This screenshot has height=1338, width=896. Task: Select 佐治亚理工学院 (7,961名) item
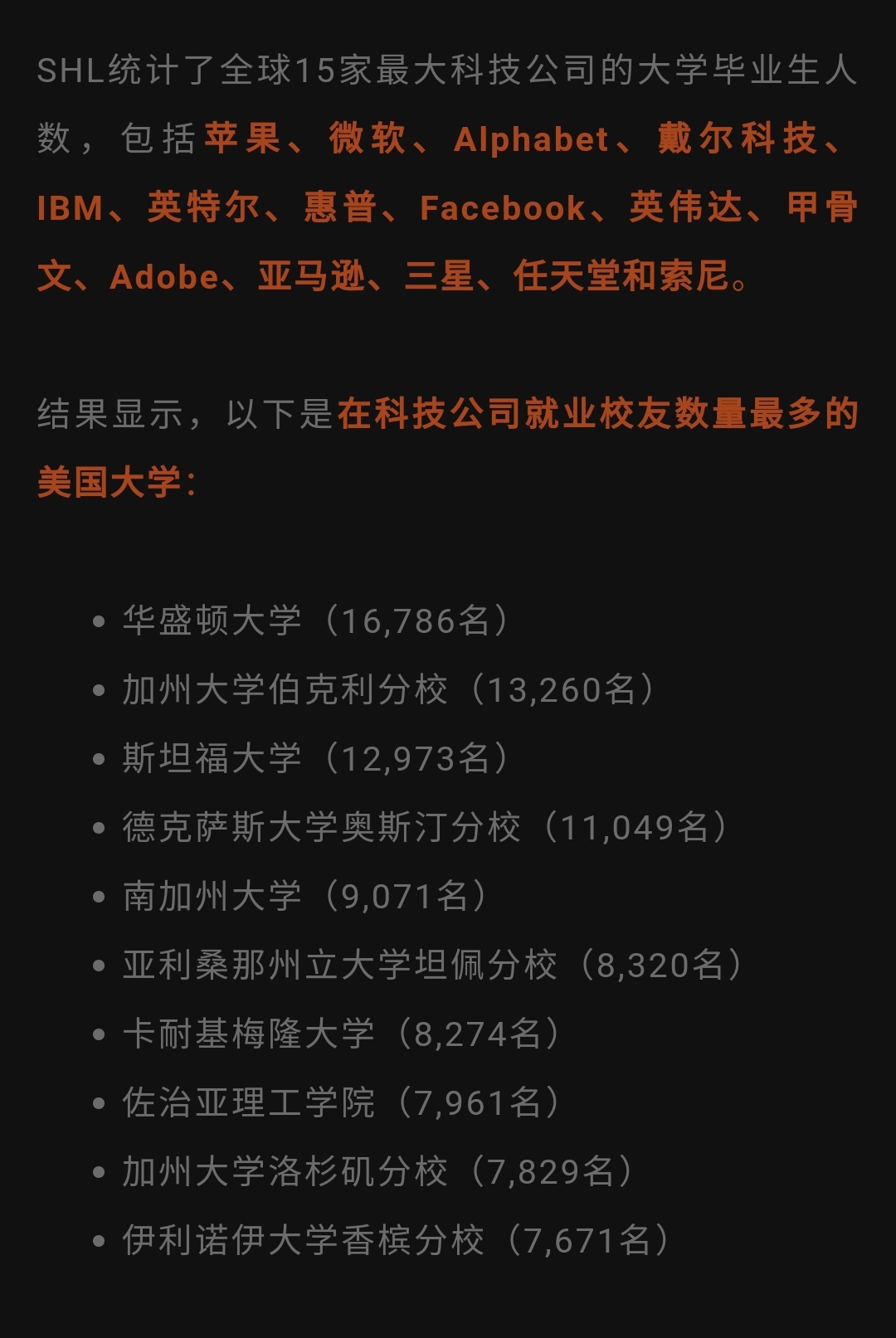[341, 1102]
